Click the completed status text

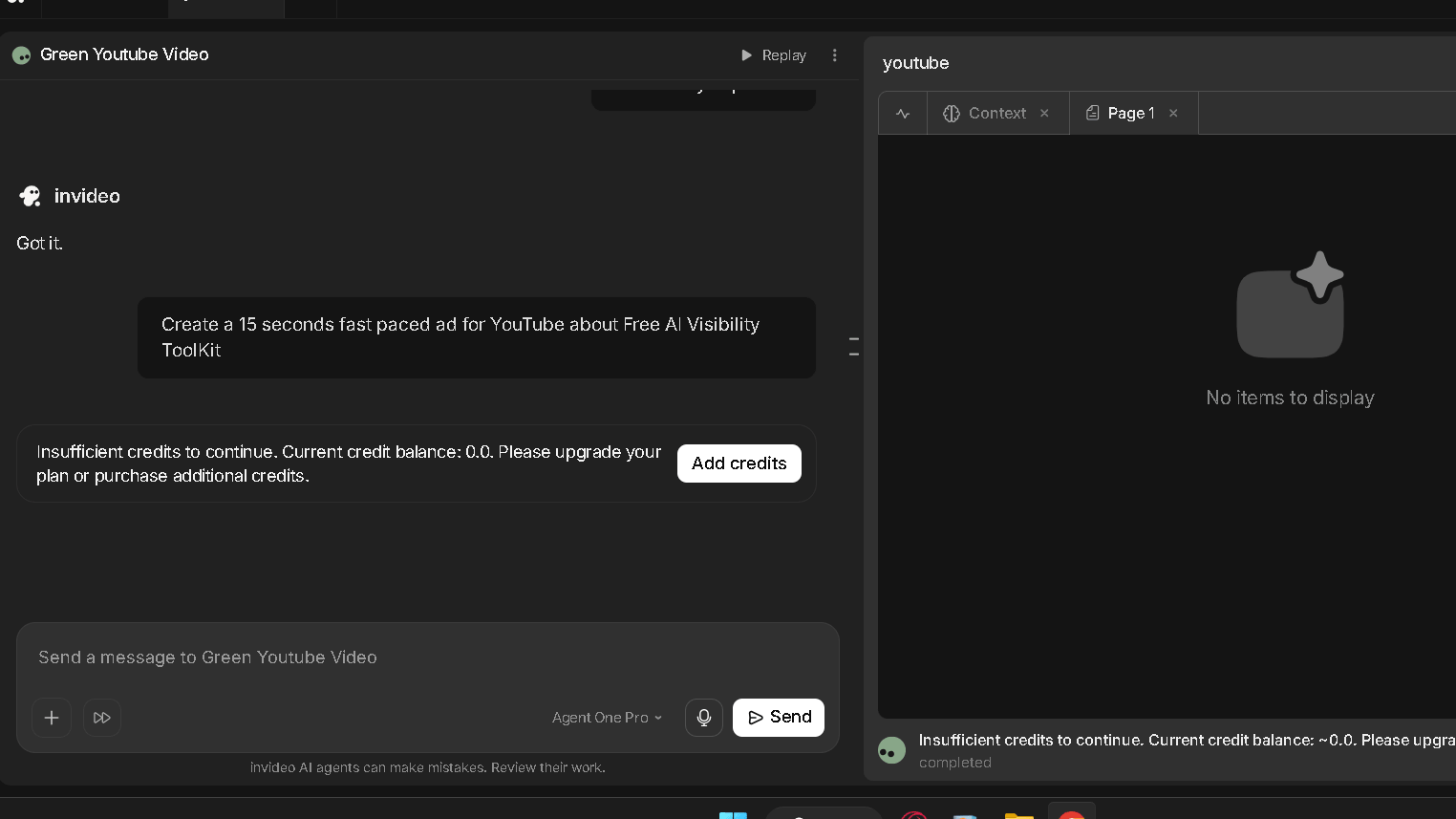click(x=955, y=763)
